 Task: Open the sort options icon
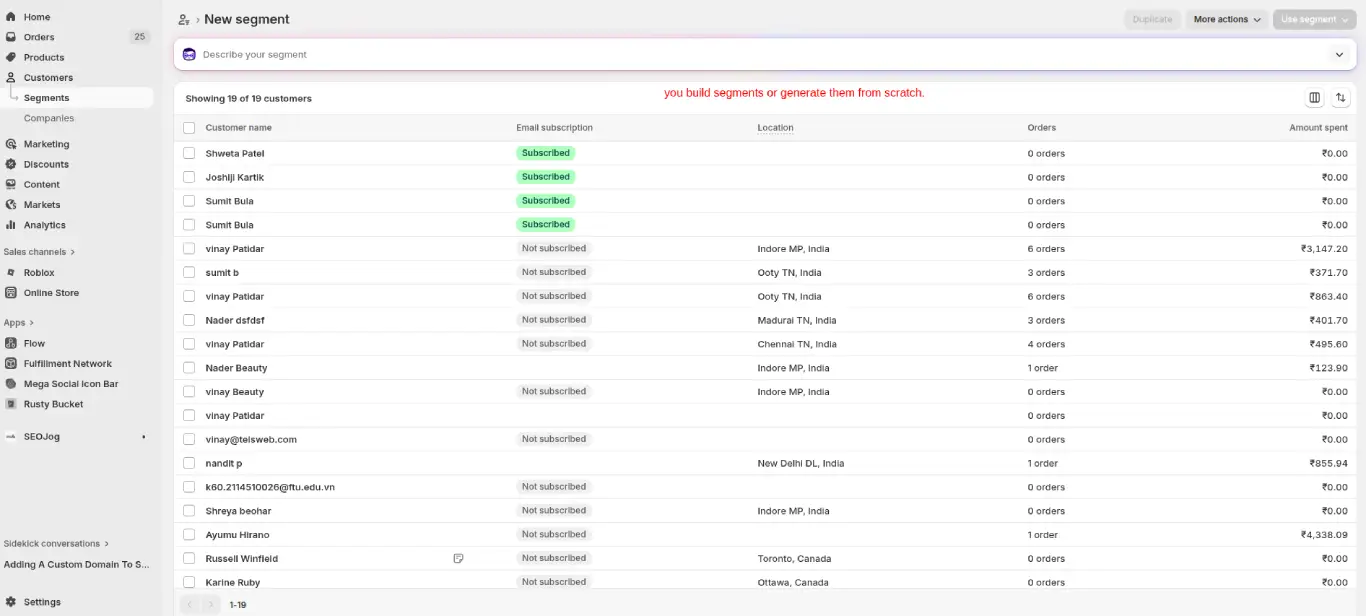pos(1340,97)
